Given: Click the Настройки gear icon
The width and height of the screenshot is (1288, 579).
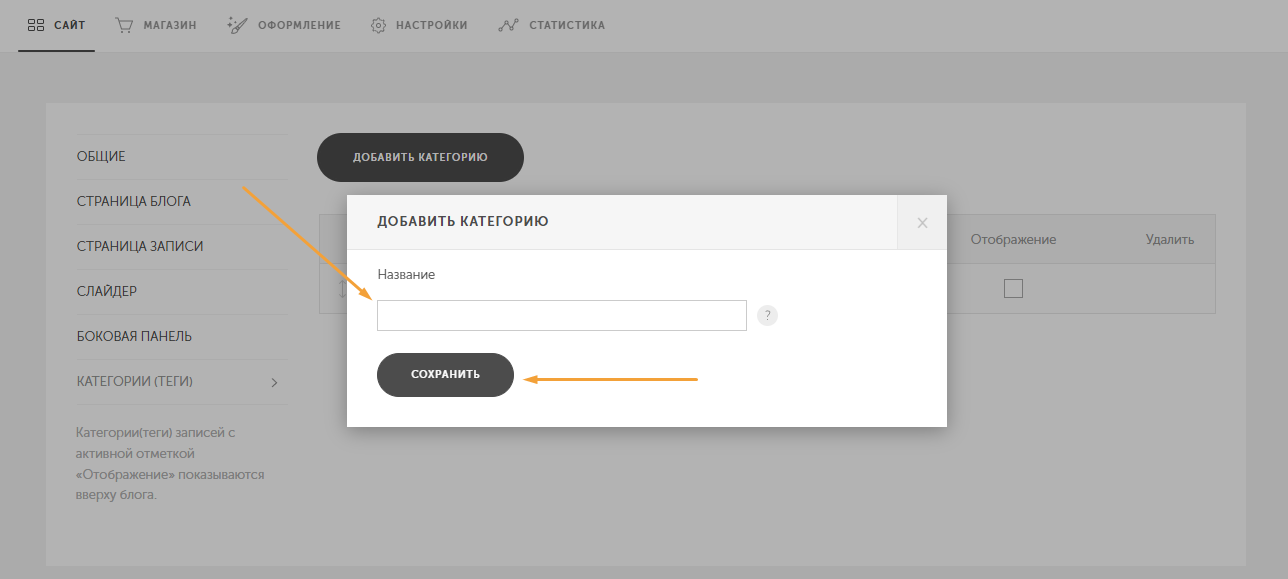Looking at the screenshot, I should point(378,25).
